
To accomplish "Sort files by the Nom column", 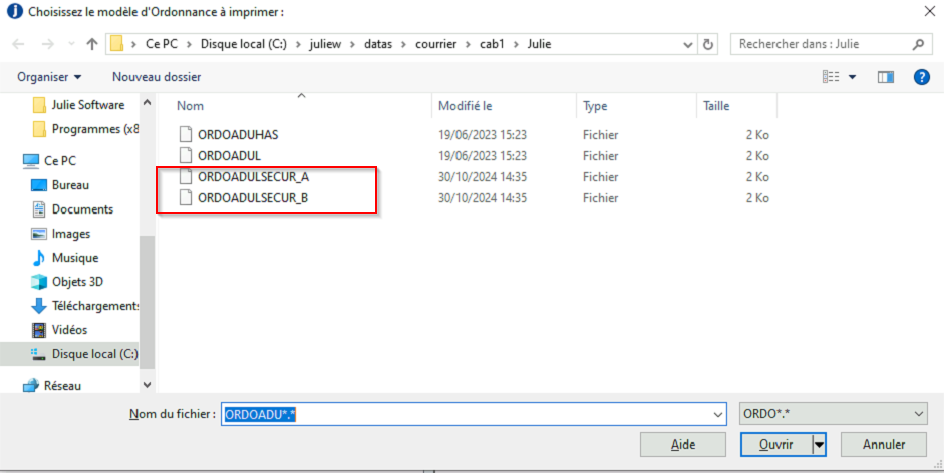I will click(x=190, y=106).
